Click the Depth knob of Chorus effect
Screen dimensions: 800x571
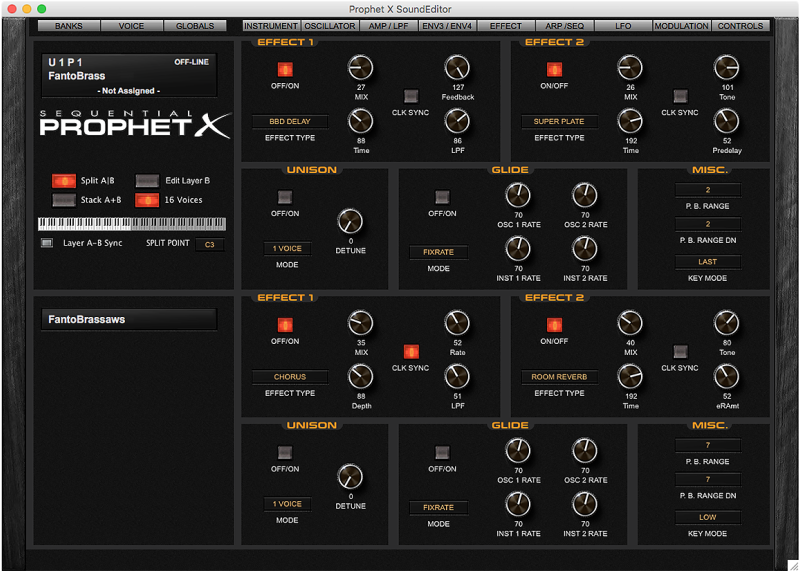point(360,376)
